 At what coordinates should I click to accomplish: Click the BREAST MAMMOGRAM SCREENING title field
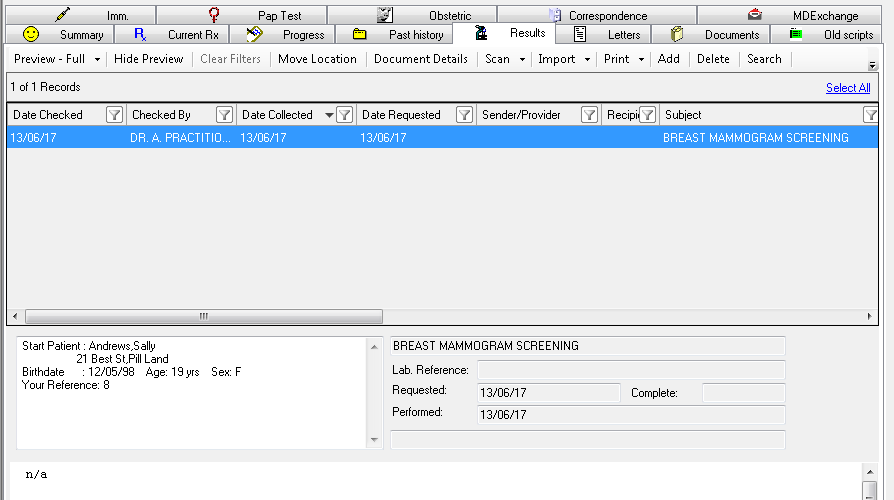(x=587, y=345)
